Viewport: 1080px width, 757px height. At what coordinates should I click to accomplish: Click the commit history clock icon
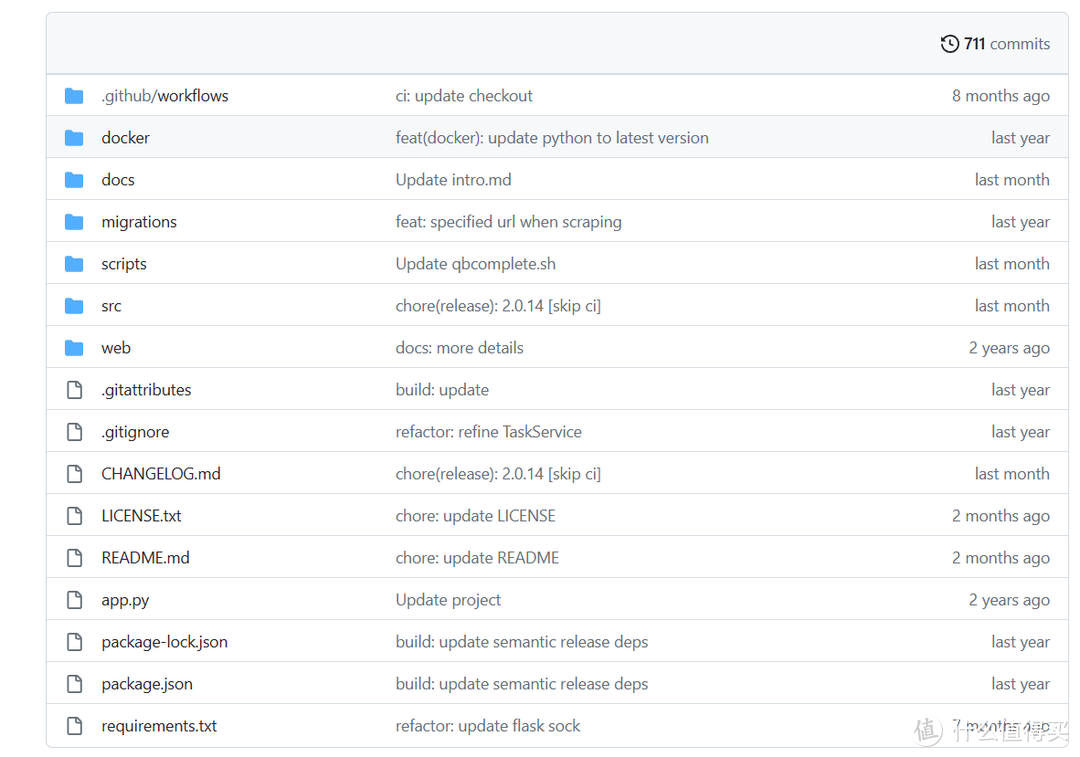pyautogui.click(x=949, y=44)
